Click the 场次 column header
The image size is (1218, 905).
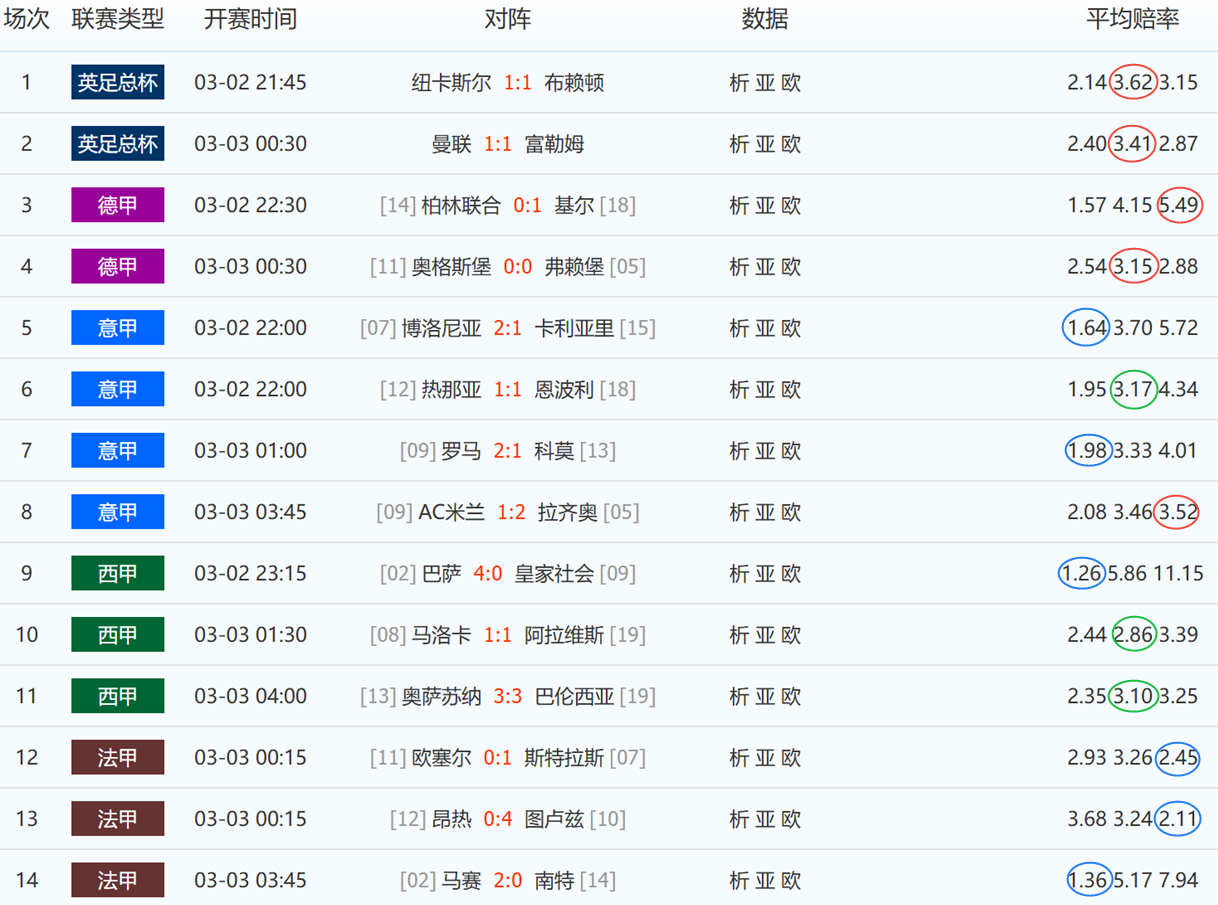tap(27, 19)
